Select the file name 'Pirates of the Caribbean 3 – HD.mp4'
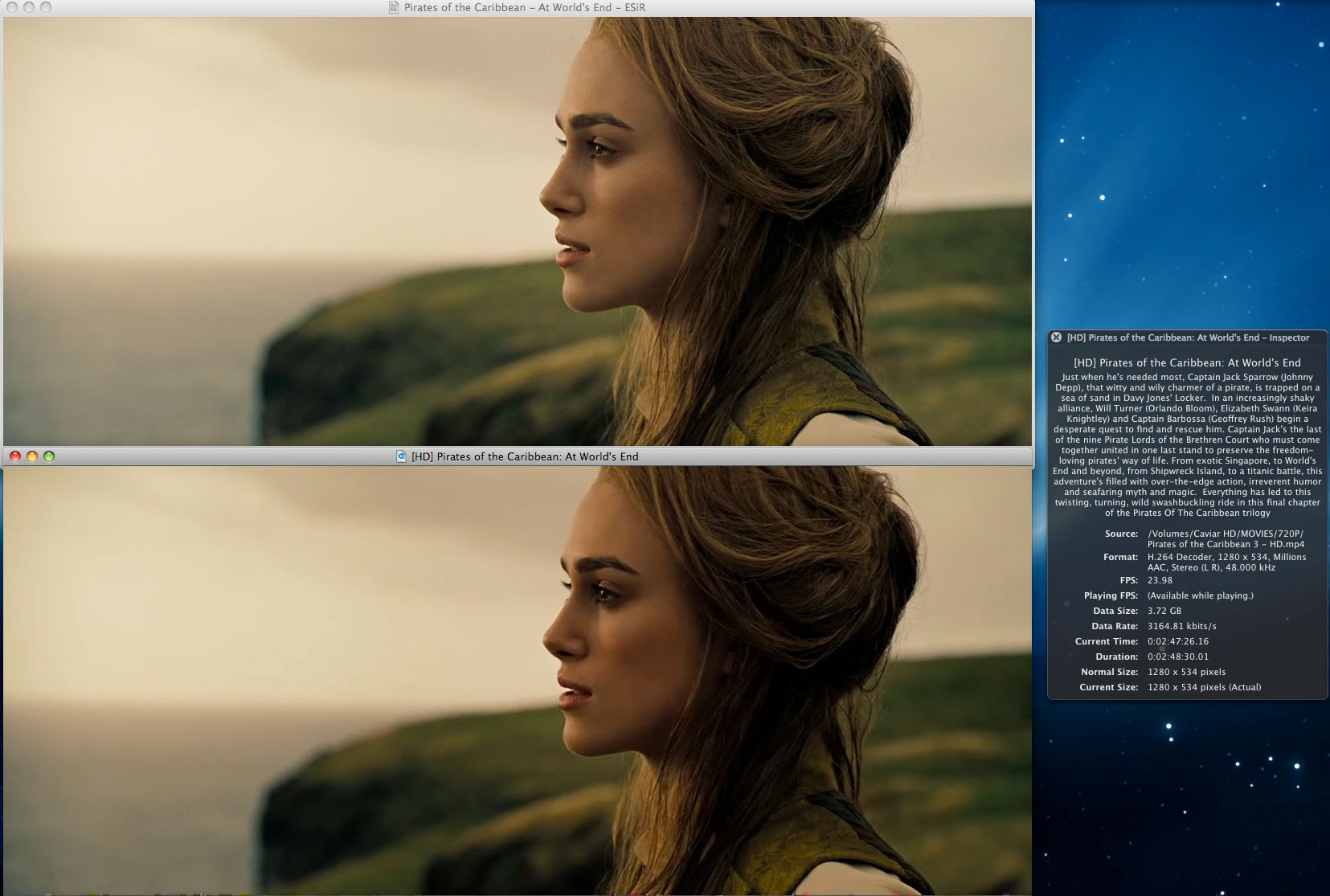 (x=1226, y=544)
